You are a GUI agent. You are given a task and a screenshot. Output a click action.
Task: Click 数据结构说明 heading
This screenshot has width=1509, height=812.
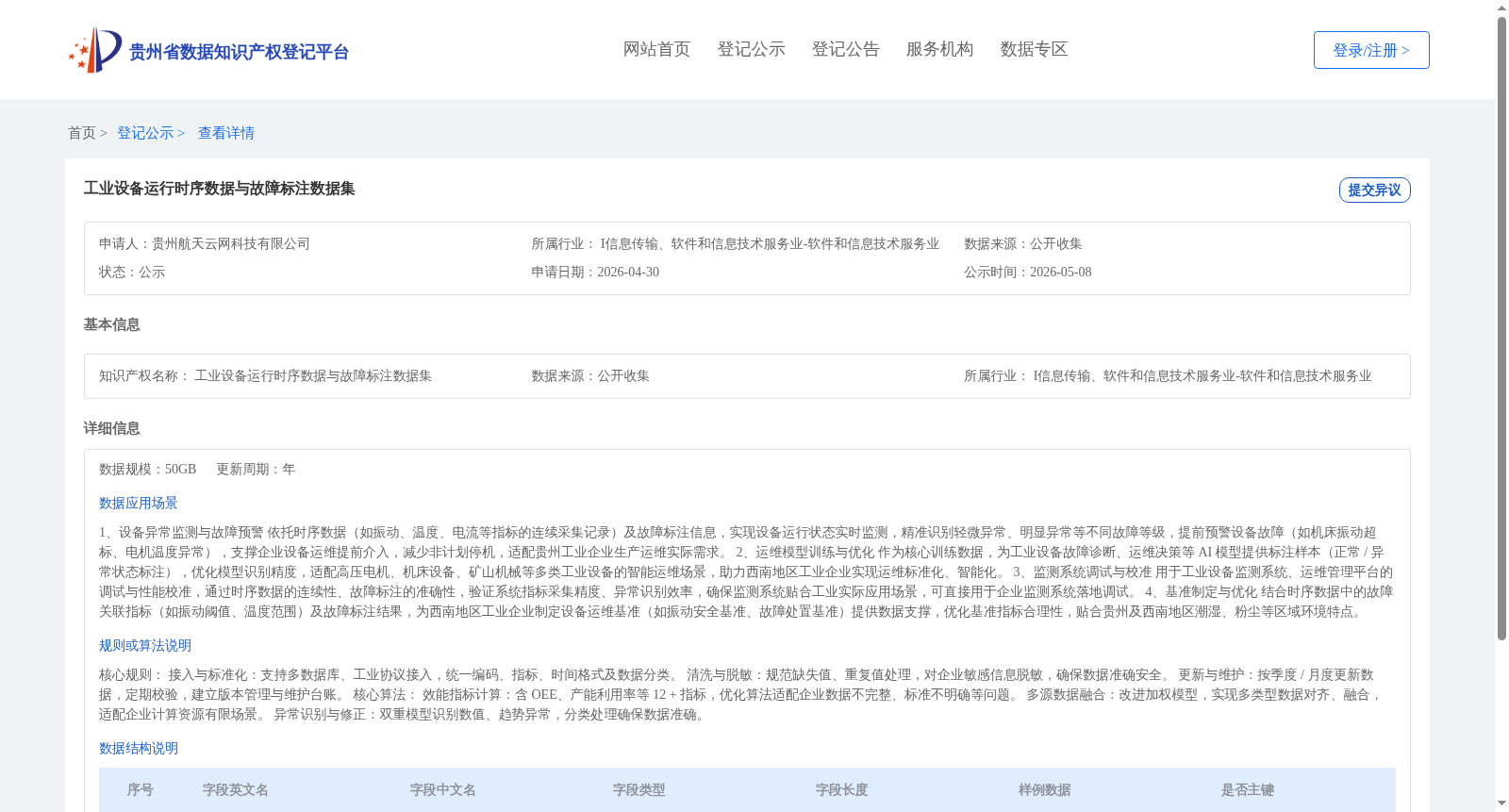[x=139, y=748]
